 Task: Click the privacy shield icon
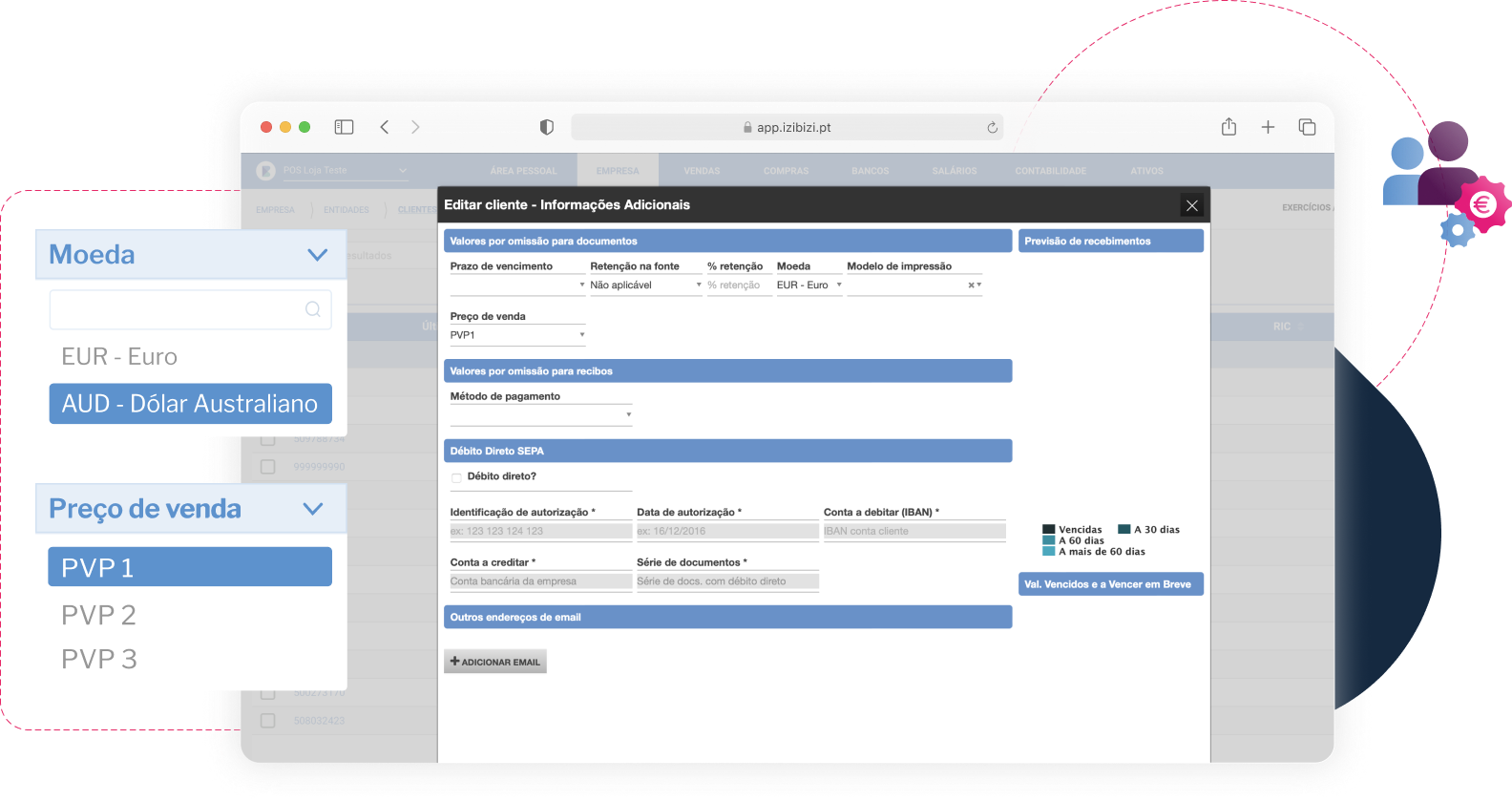(x=547, y=127)
